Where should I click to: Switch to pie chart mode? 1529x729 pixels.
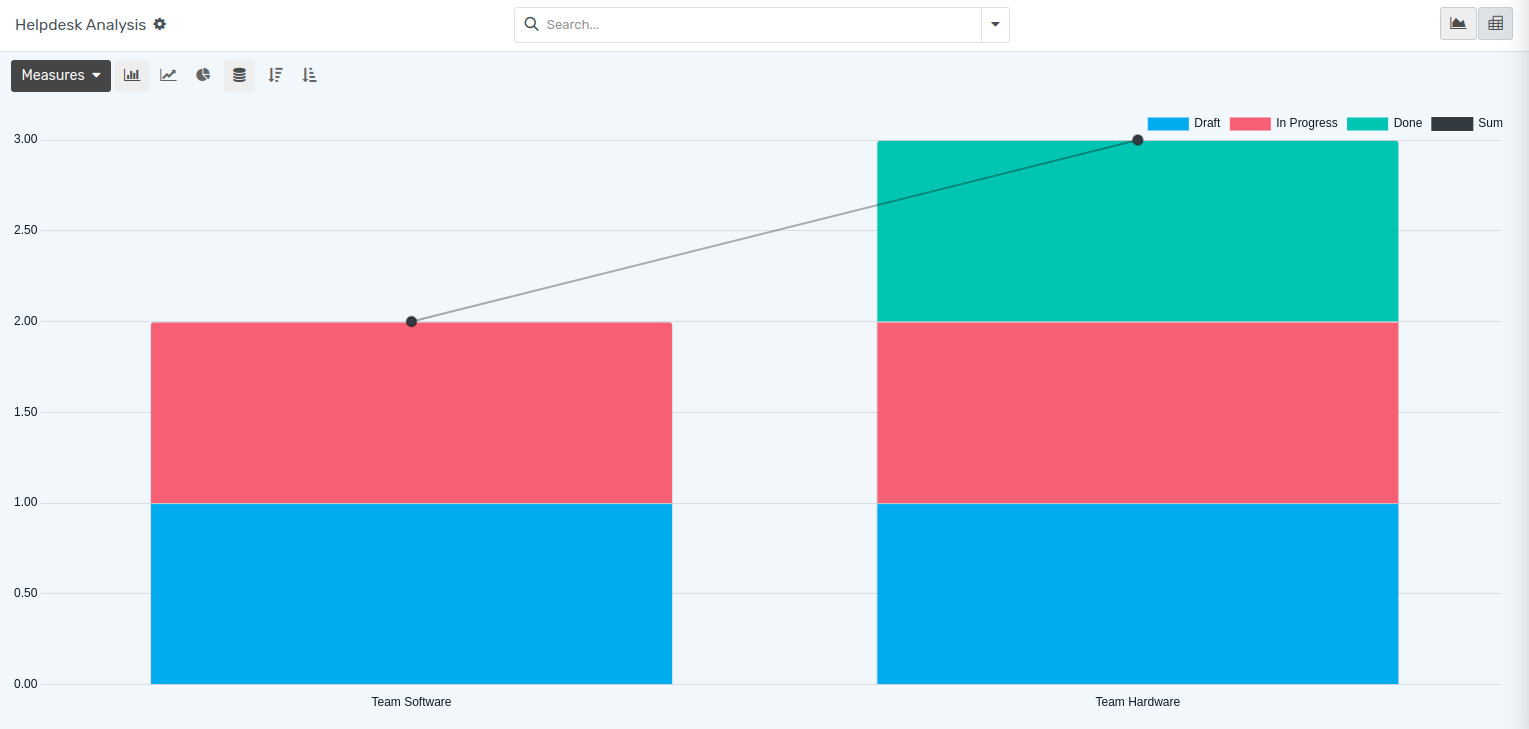[x=203, y=75]
